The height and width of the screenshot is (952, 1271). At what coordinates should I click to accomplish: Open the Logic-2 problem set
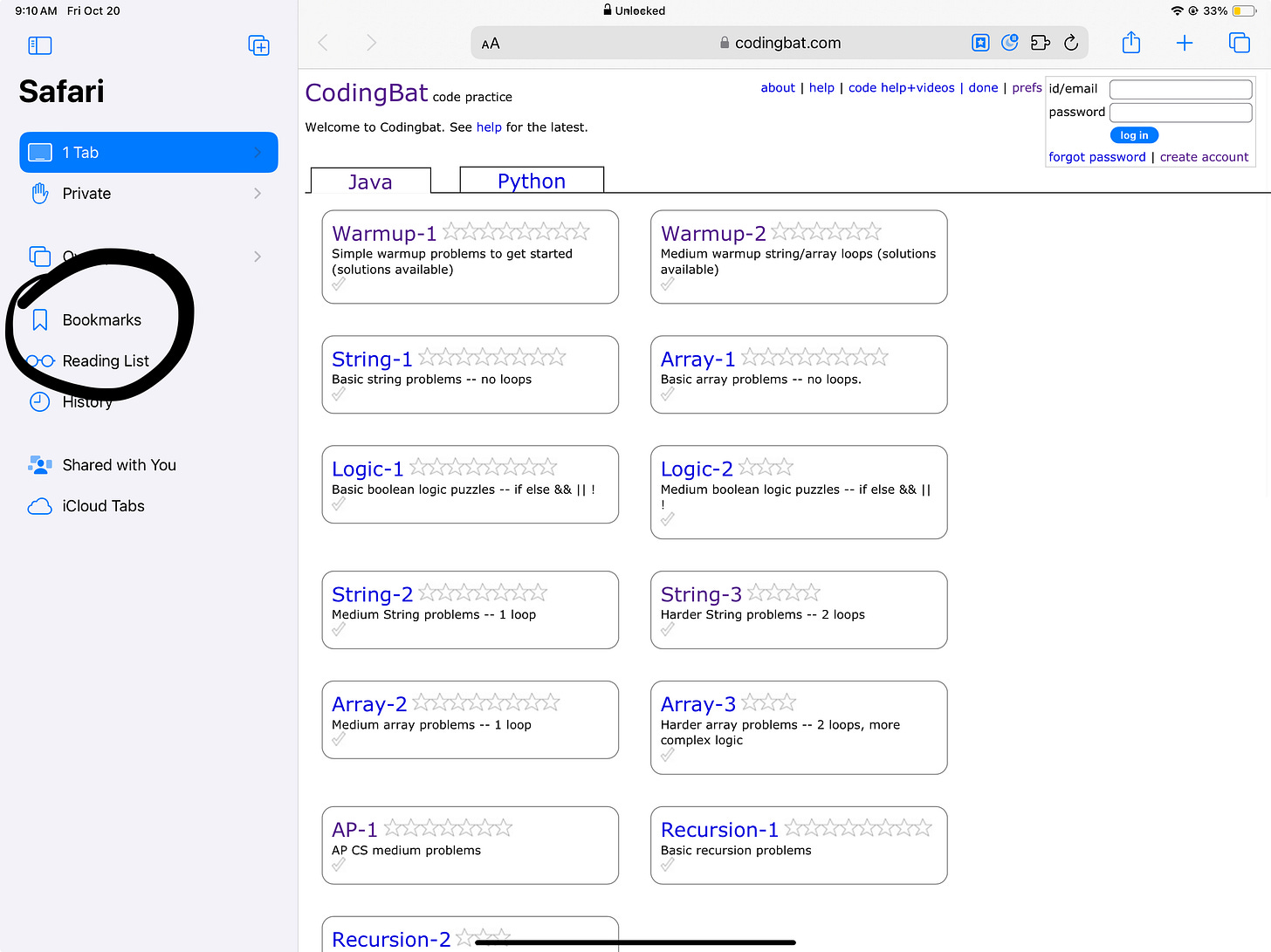coord(697,469)
